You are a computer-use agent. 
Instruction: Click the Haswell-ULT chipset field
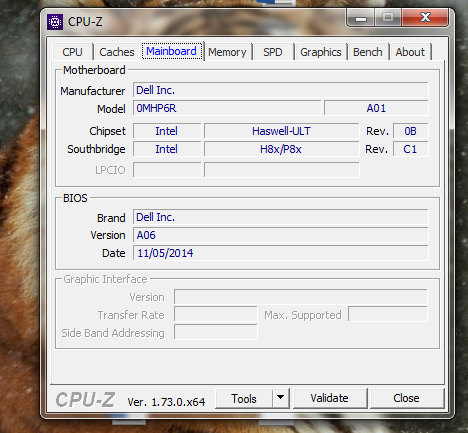coord(281,131)
